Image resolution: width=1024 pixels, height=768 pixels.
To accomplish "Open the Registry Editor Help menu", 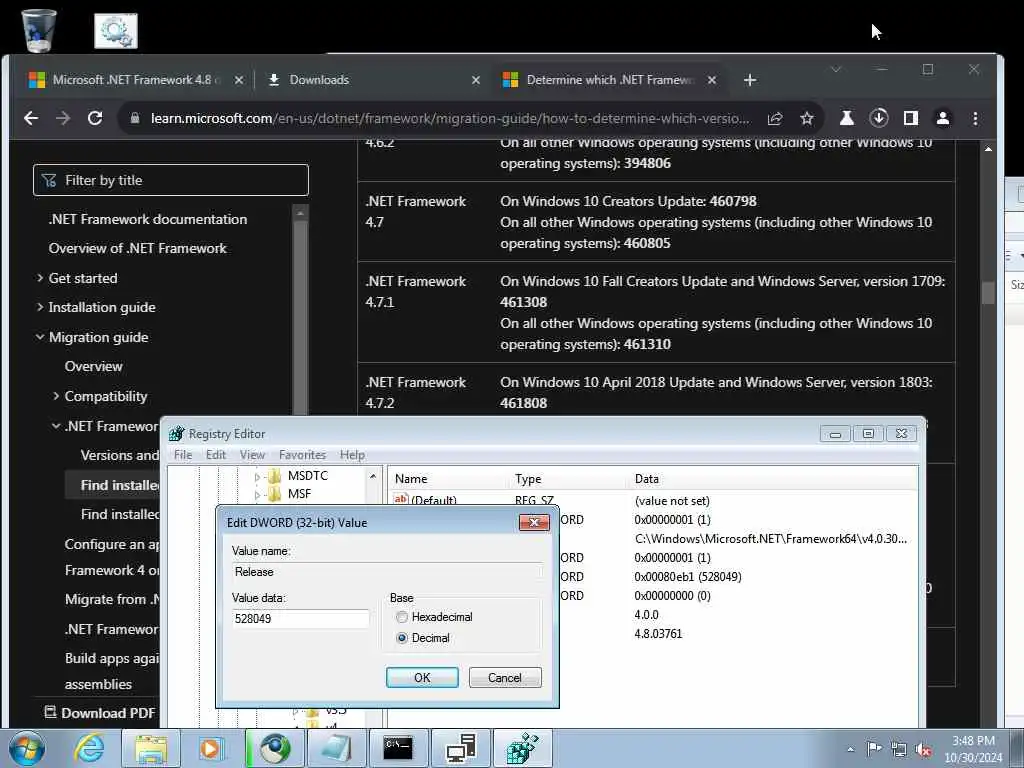I will [x=352, y=455].
